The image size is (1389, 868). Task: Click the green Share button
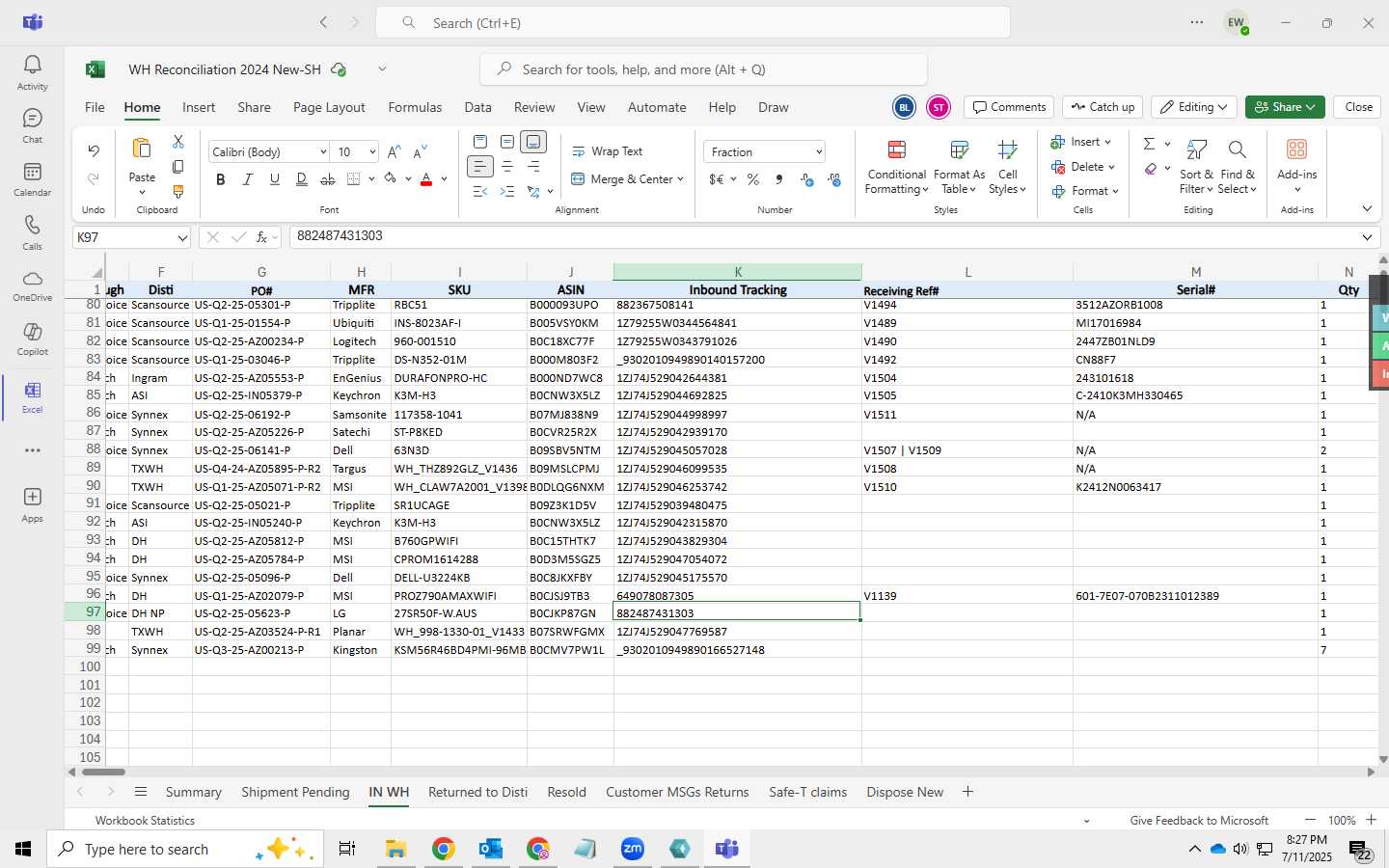[1285, 107]
